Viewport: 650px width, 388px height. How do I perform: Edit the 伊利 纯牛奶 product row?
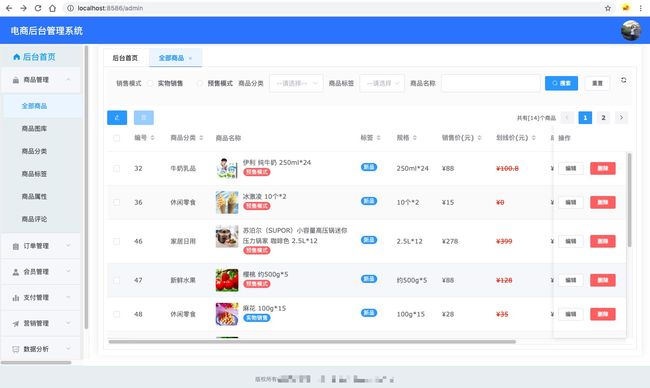click(571, 168)
